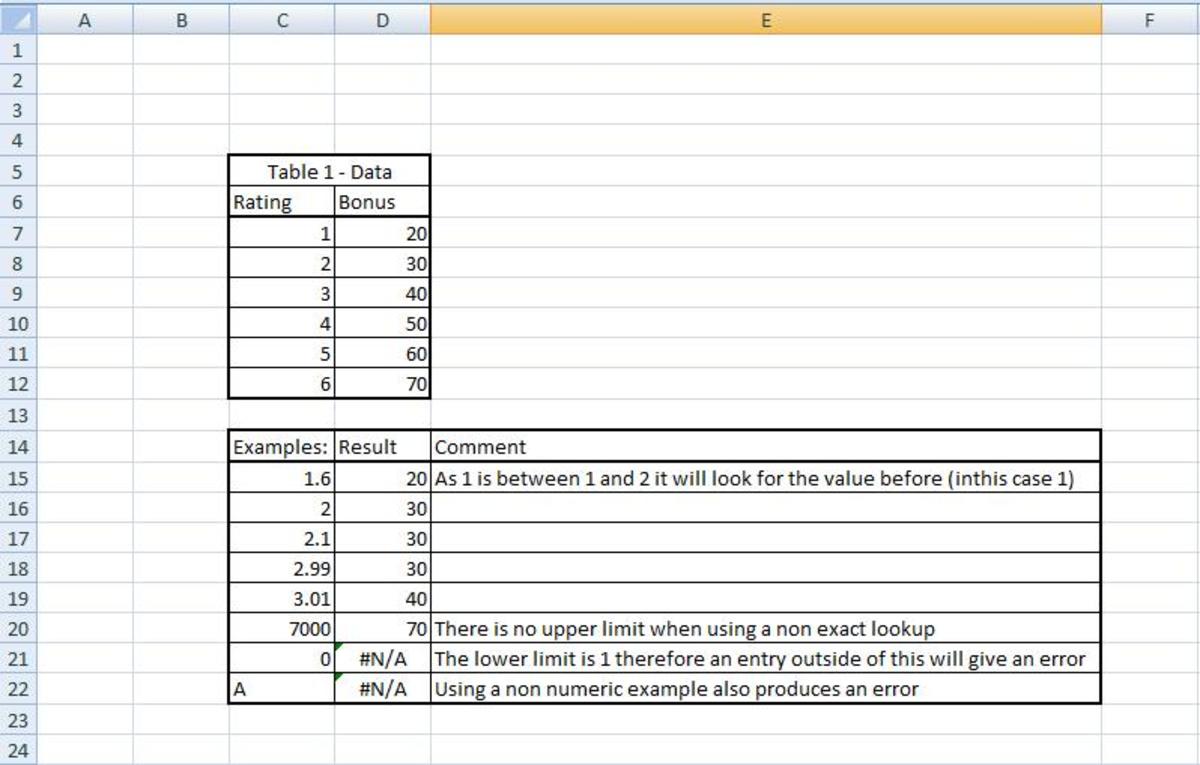Screen dimensions: 1200x765
Task: Select column D header
Action: [383, 19]
